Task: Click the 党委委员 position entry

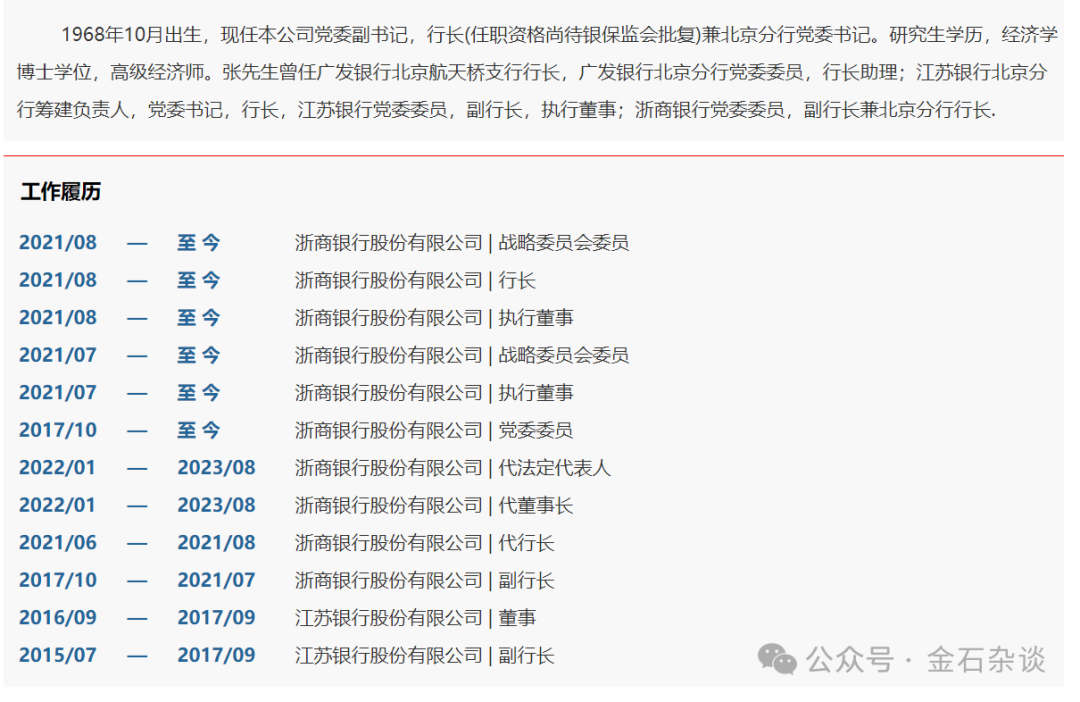Action: click(535, 431)
